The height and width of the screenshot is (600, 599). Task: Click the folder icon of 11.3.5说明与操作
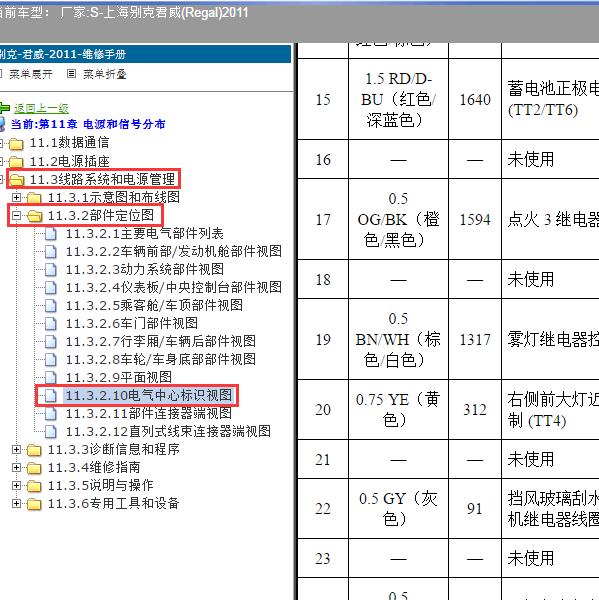(x=34, y=486)
